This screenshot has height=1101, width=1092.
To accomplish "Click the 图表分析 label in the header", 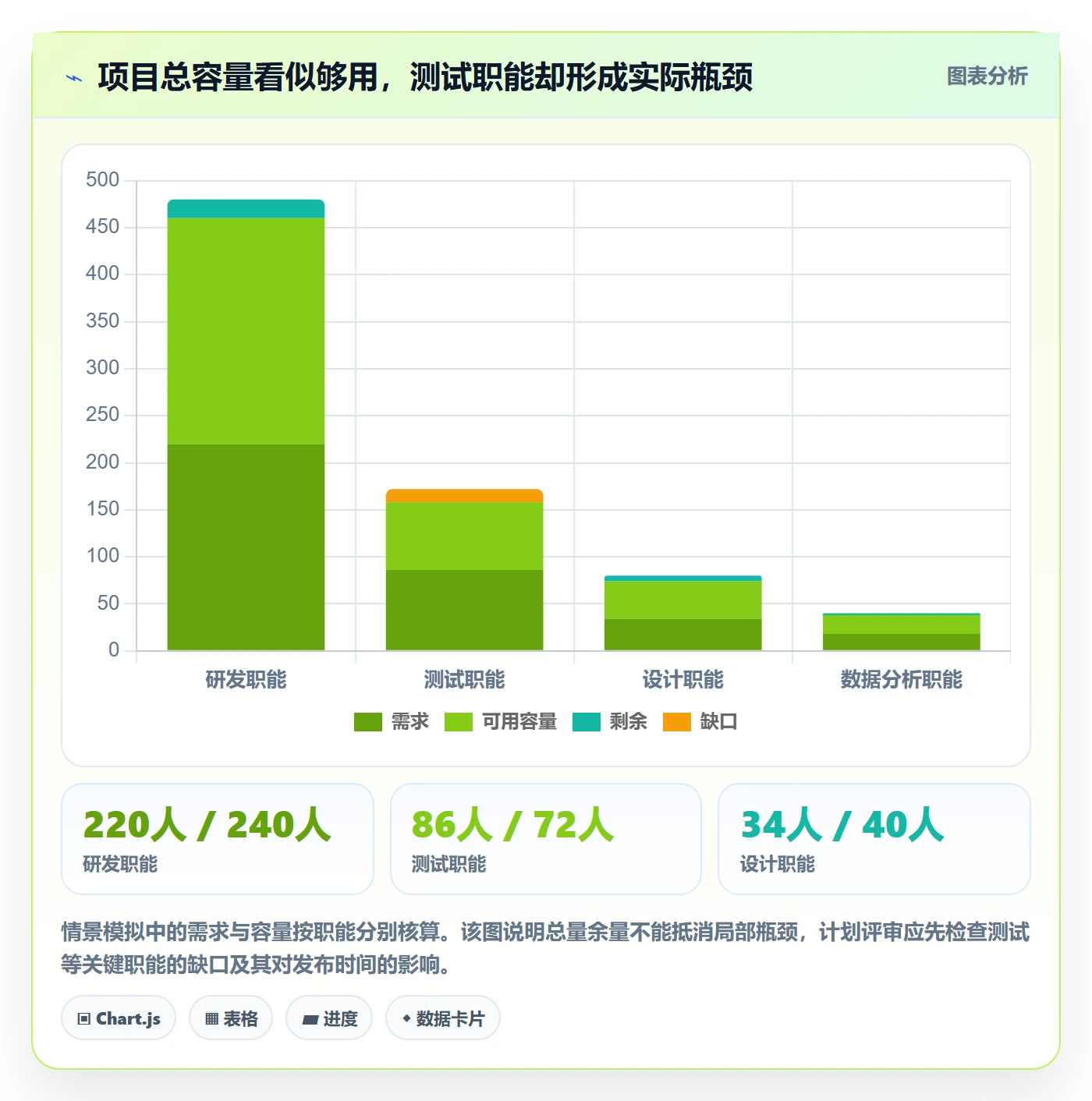I will 987,76.
